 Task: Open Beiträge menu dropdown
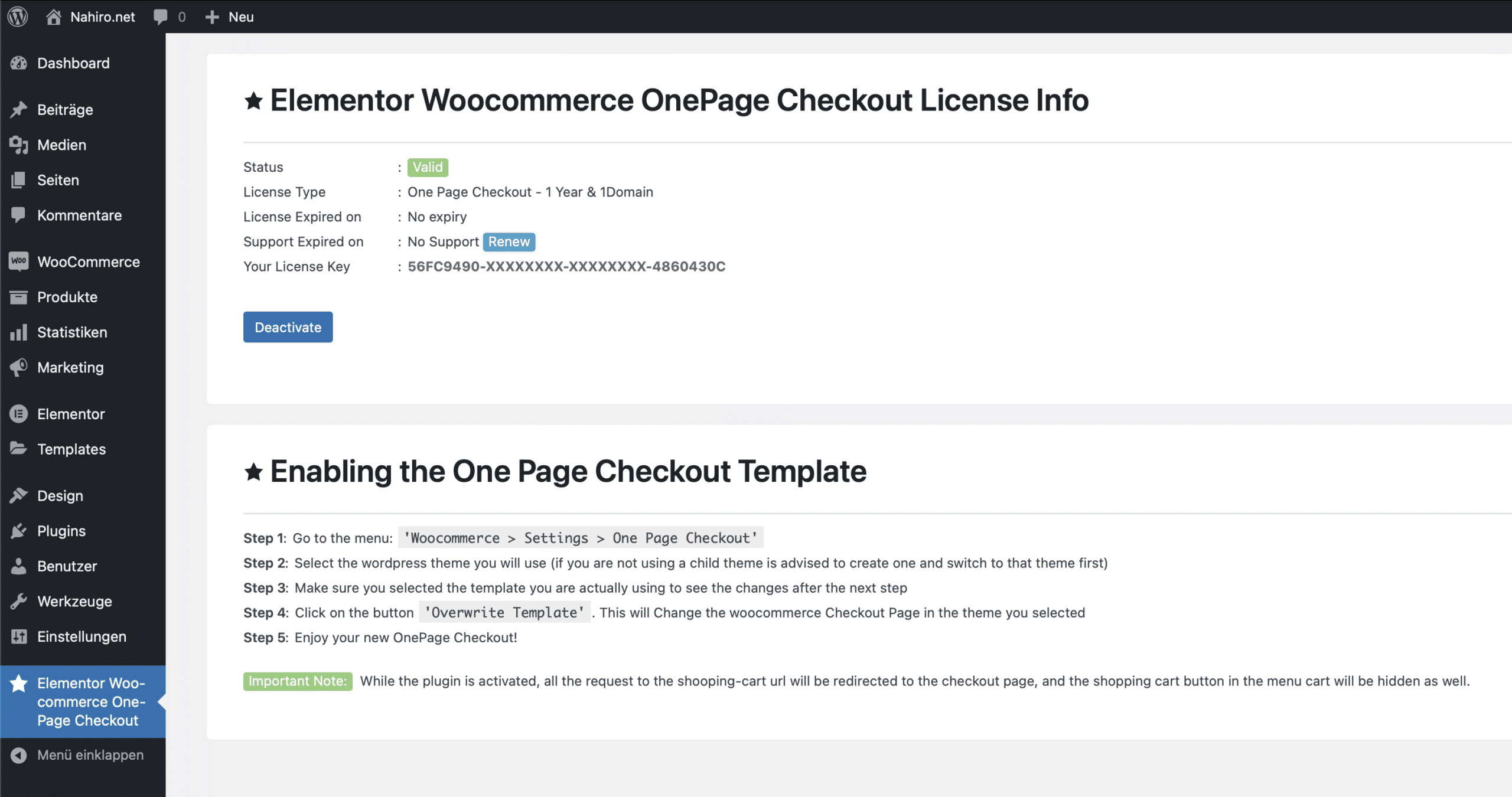point(64,109)
